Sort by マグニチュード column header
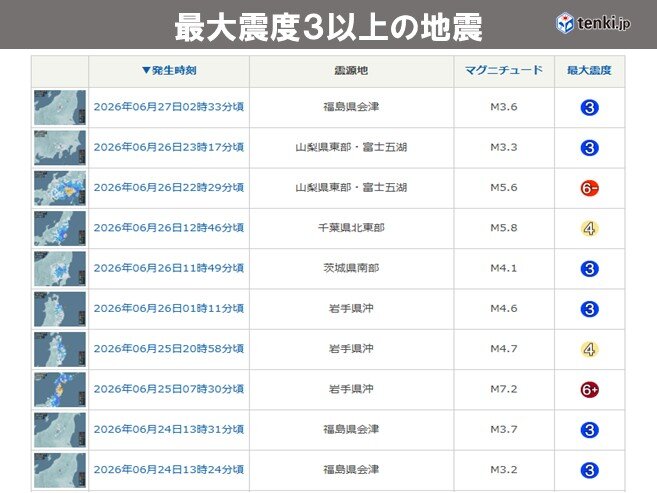 click(x=504, y=70)
